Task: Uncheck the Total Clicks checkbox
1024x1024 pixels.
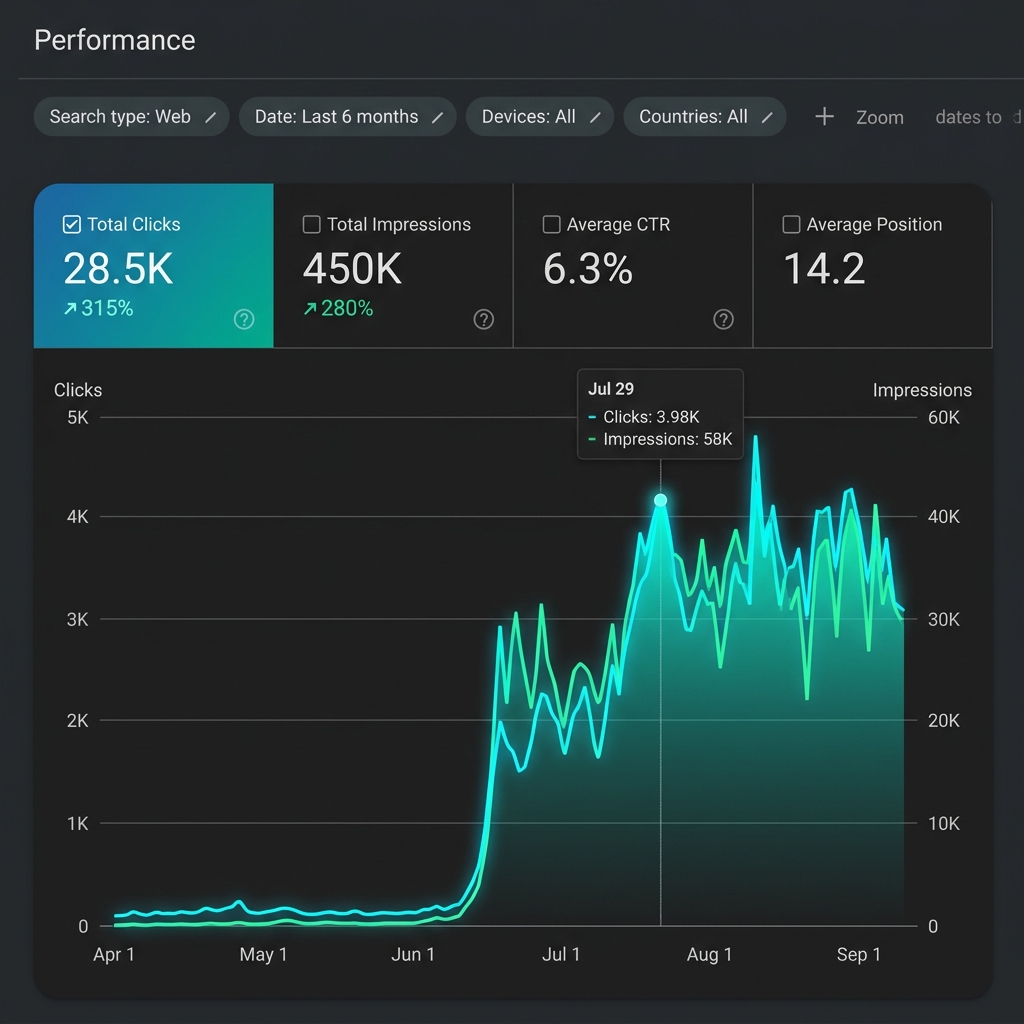Action: coord(71,224)
